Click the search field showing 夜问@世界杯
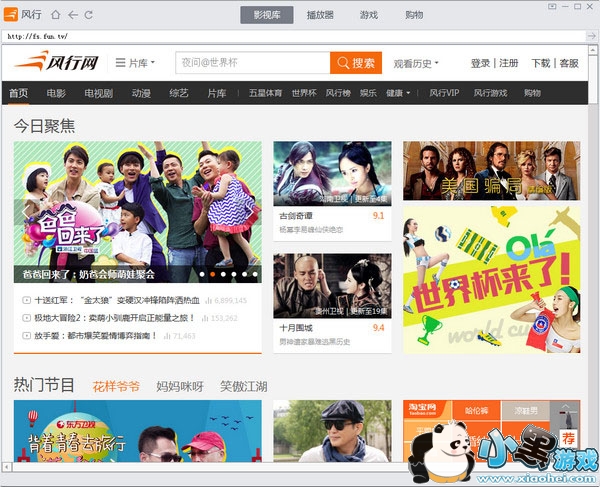The image size is (600, 487). [253, 63]
